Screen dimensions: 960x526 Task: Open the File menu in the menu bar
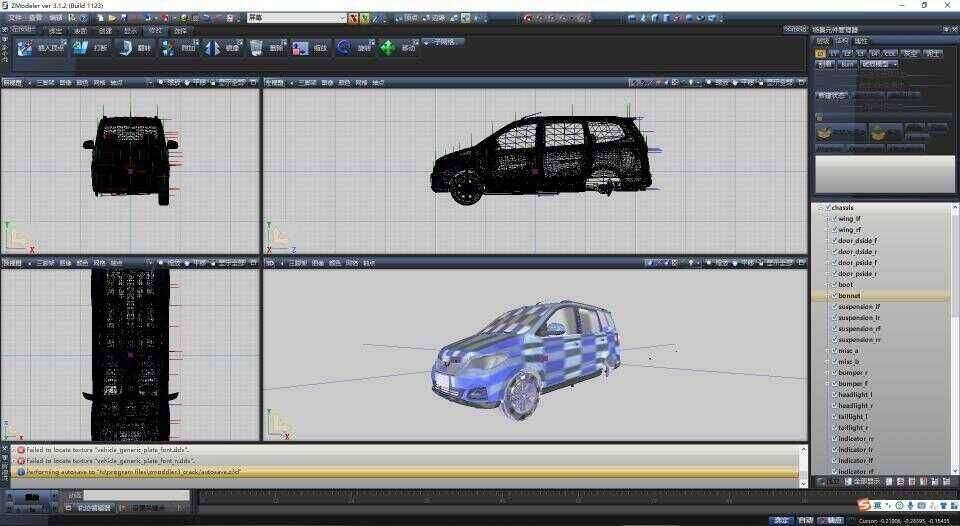pos(14,18)
